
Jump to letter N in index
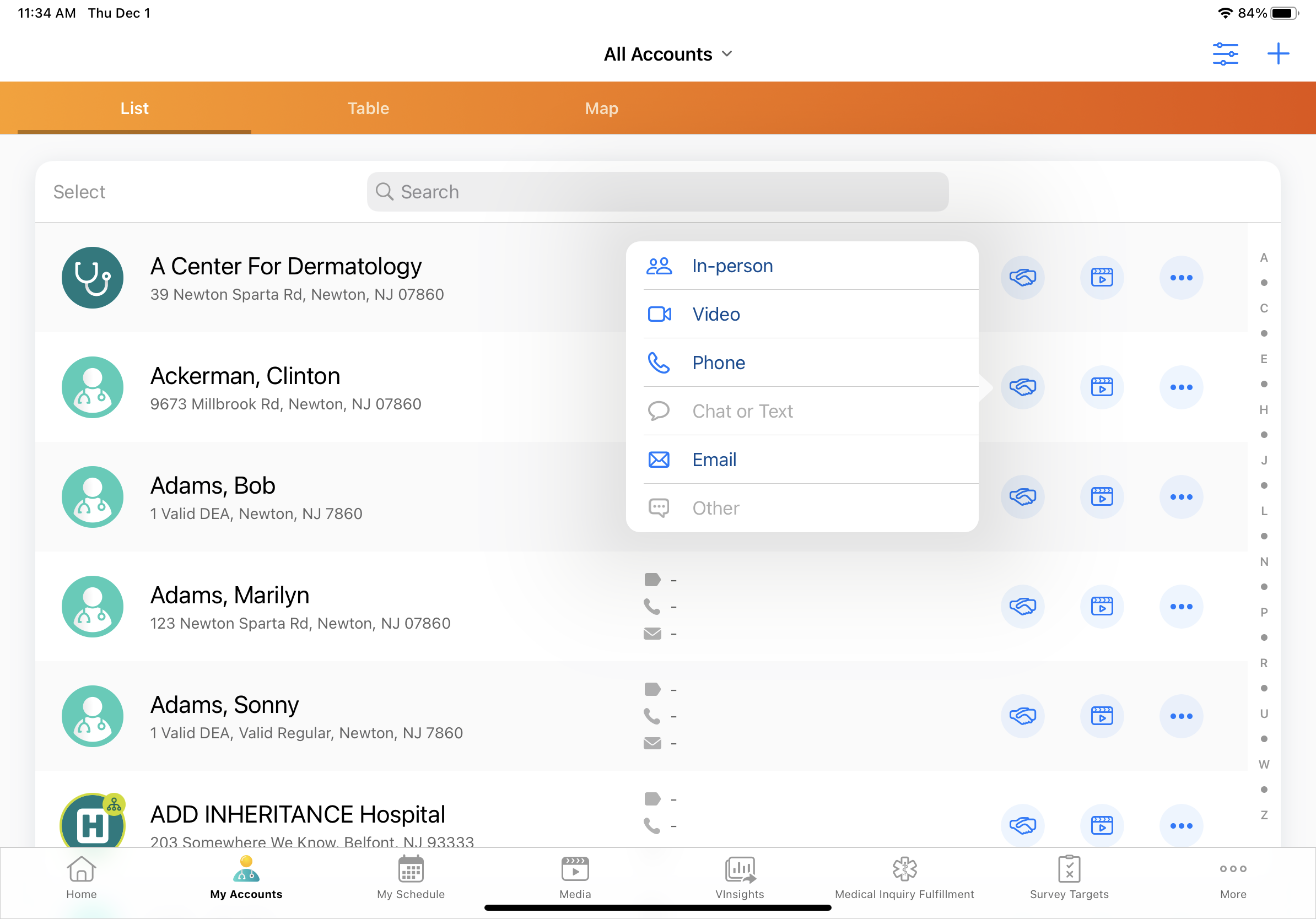tap(1263, 561)
